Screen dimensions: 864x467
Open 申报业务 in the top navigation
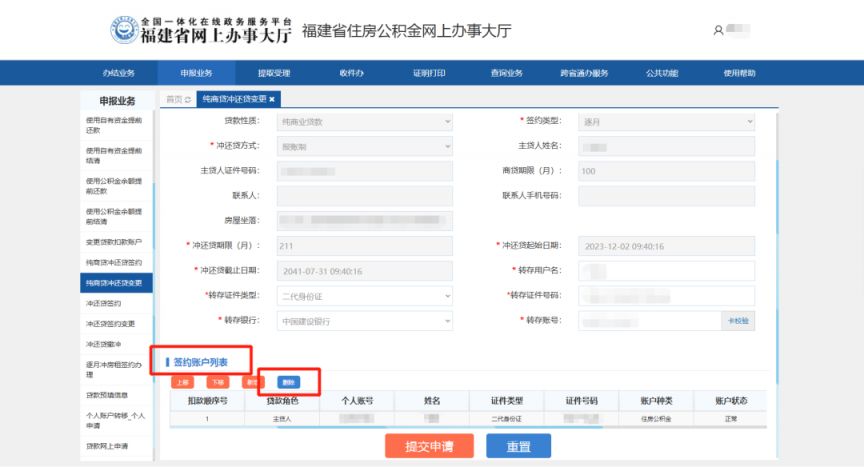click(x=196, y=73)
